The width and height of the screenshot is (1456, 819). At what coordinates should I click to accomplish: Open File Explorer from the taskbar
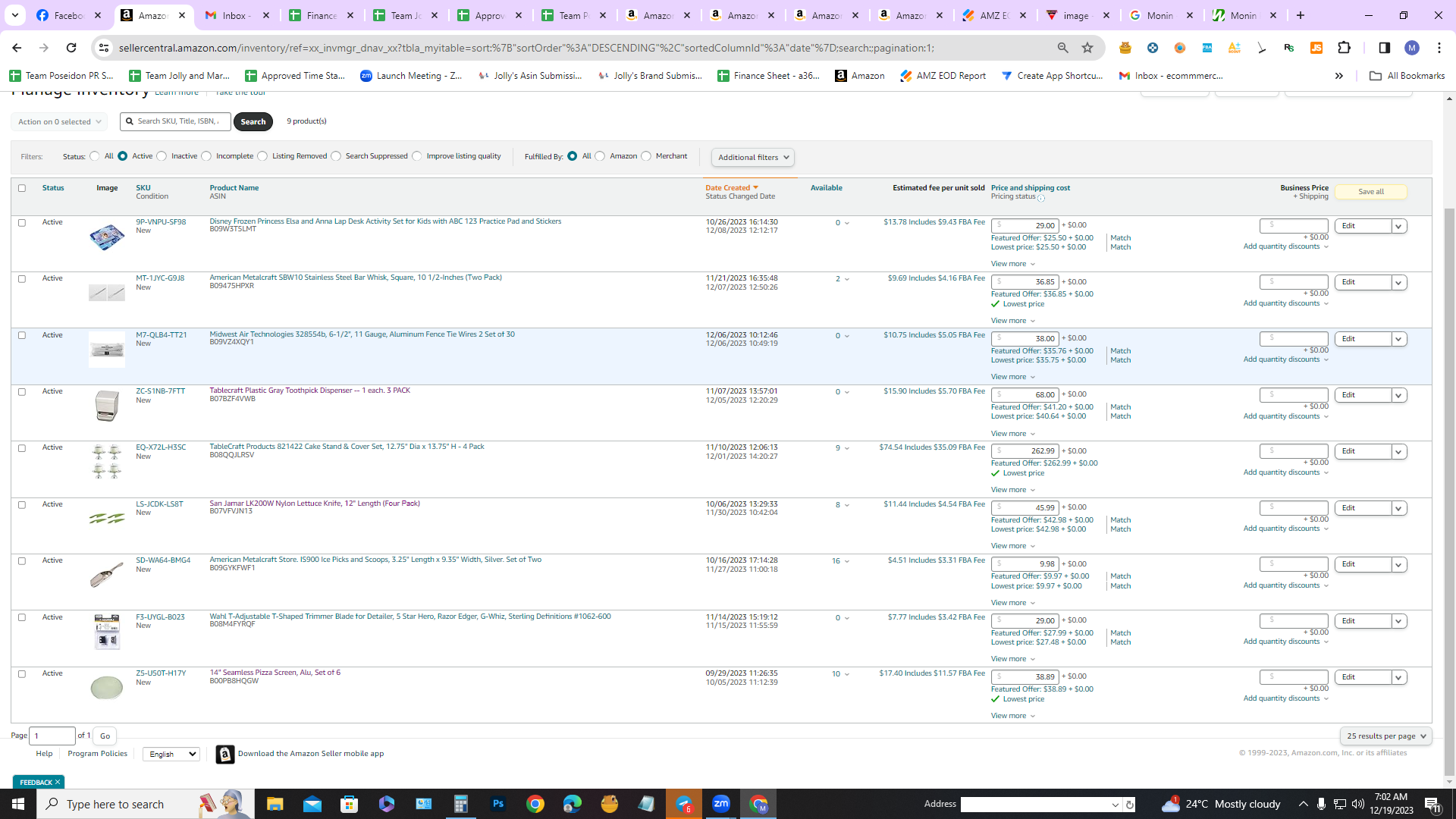click(x=275, y=804)
